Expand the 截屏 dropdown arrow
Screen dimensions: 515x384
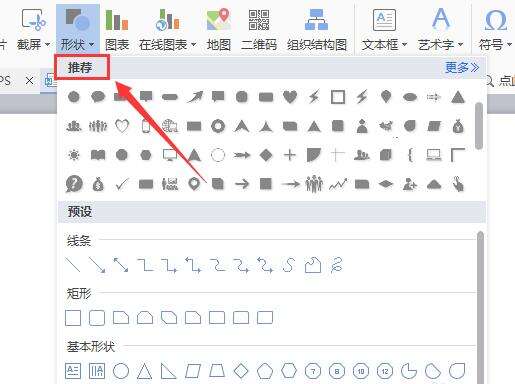click(x=47, y=44)
